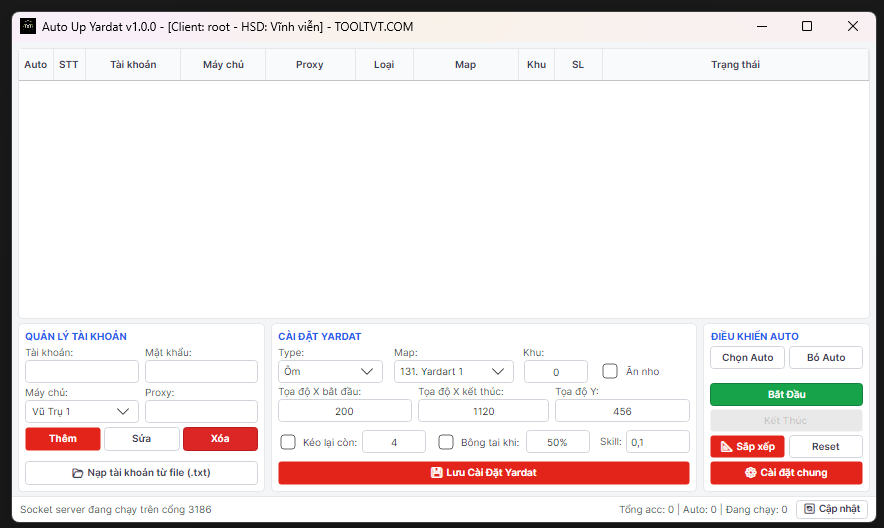Click the Sắp xếp arrange icon
The width and height of the screenshot is (884, 528).
pos(727,446)
